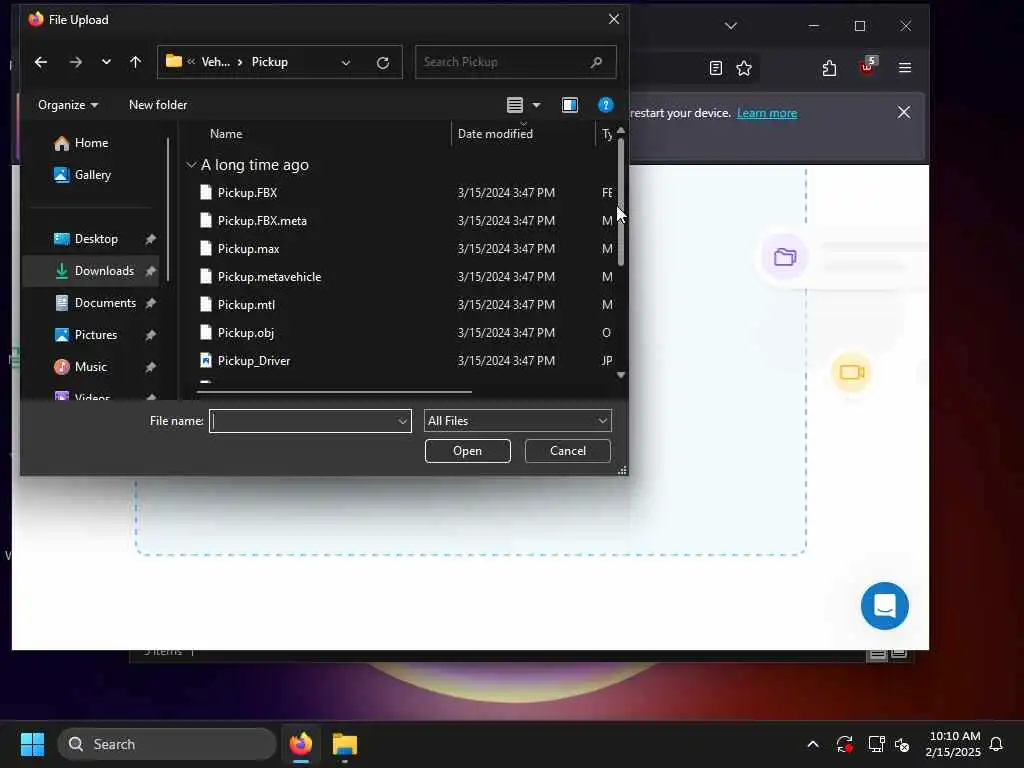
Task: Open Learn more link in Firefox notification
Action: (x=767, y=114)
